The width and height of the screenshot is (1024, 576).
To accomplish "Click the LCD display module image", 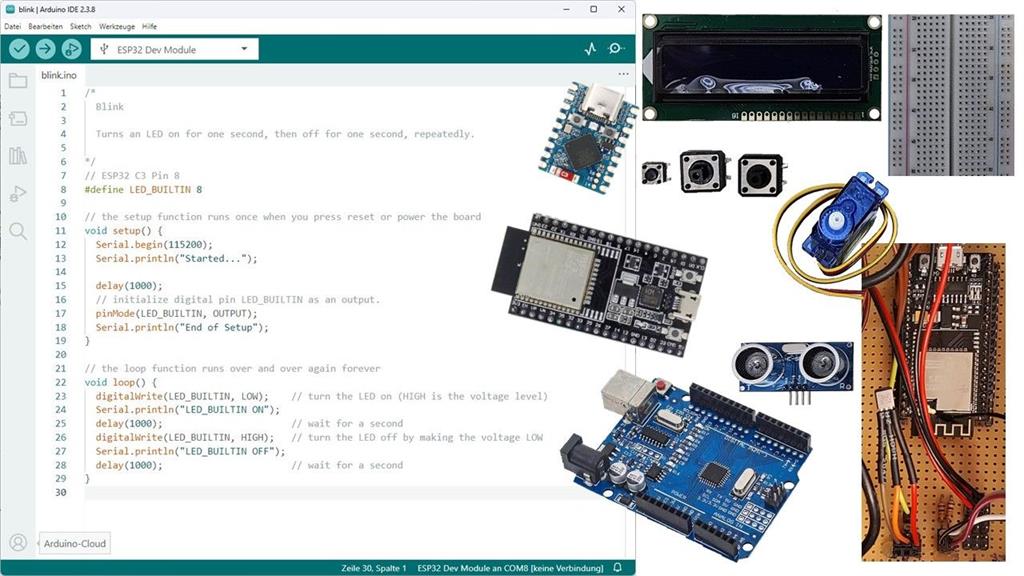I will (x=761, y=68).
